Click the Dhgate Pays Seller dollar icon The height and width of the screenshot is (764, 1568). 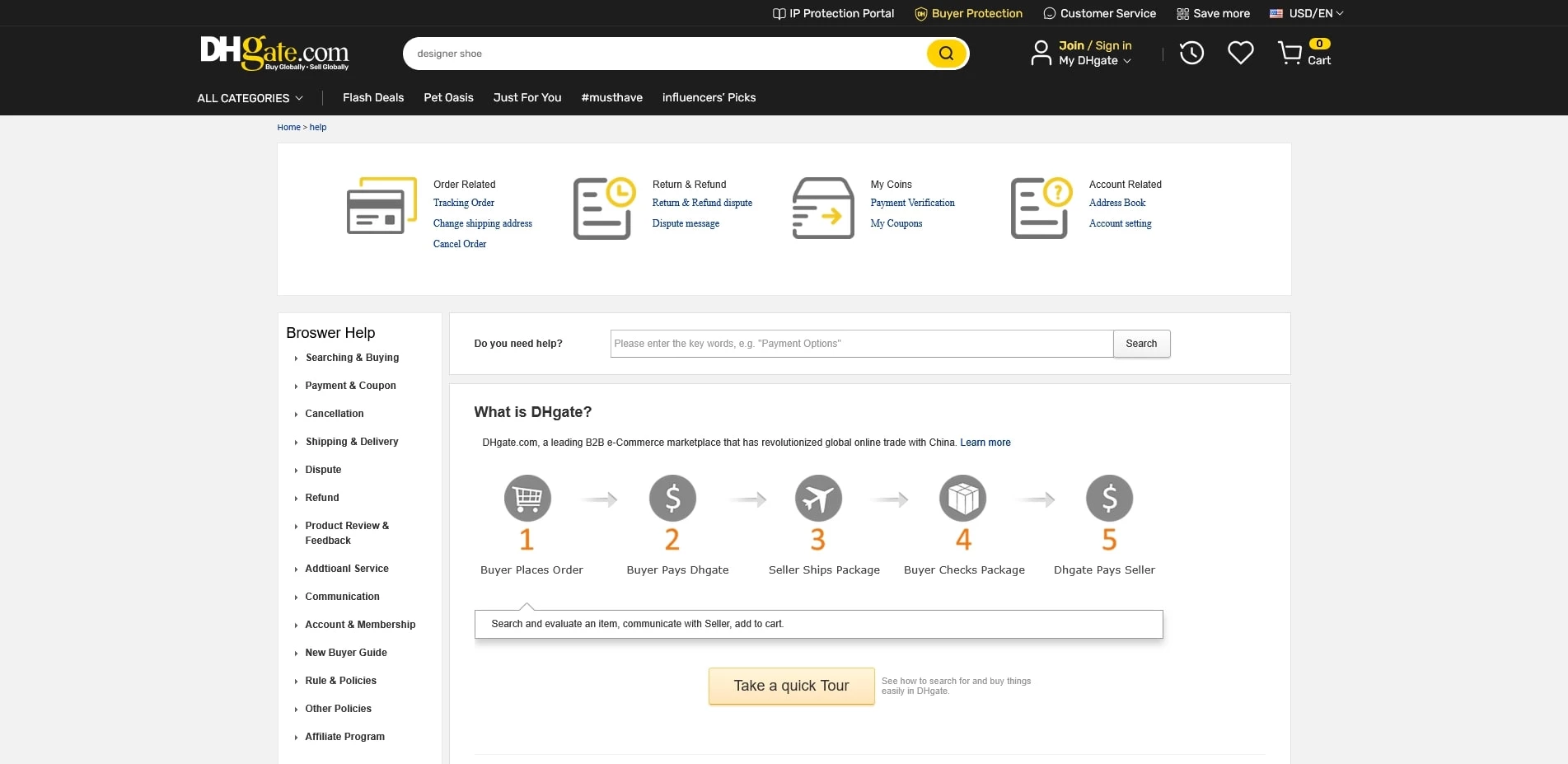1109,499
